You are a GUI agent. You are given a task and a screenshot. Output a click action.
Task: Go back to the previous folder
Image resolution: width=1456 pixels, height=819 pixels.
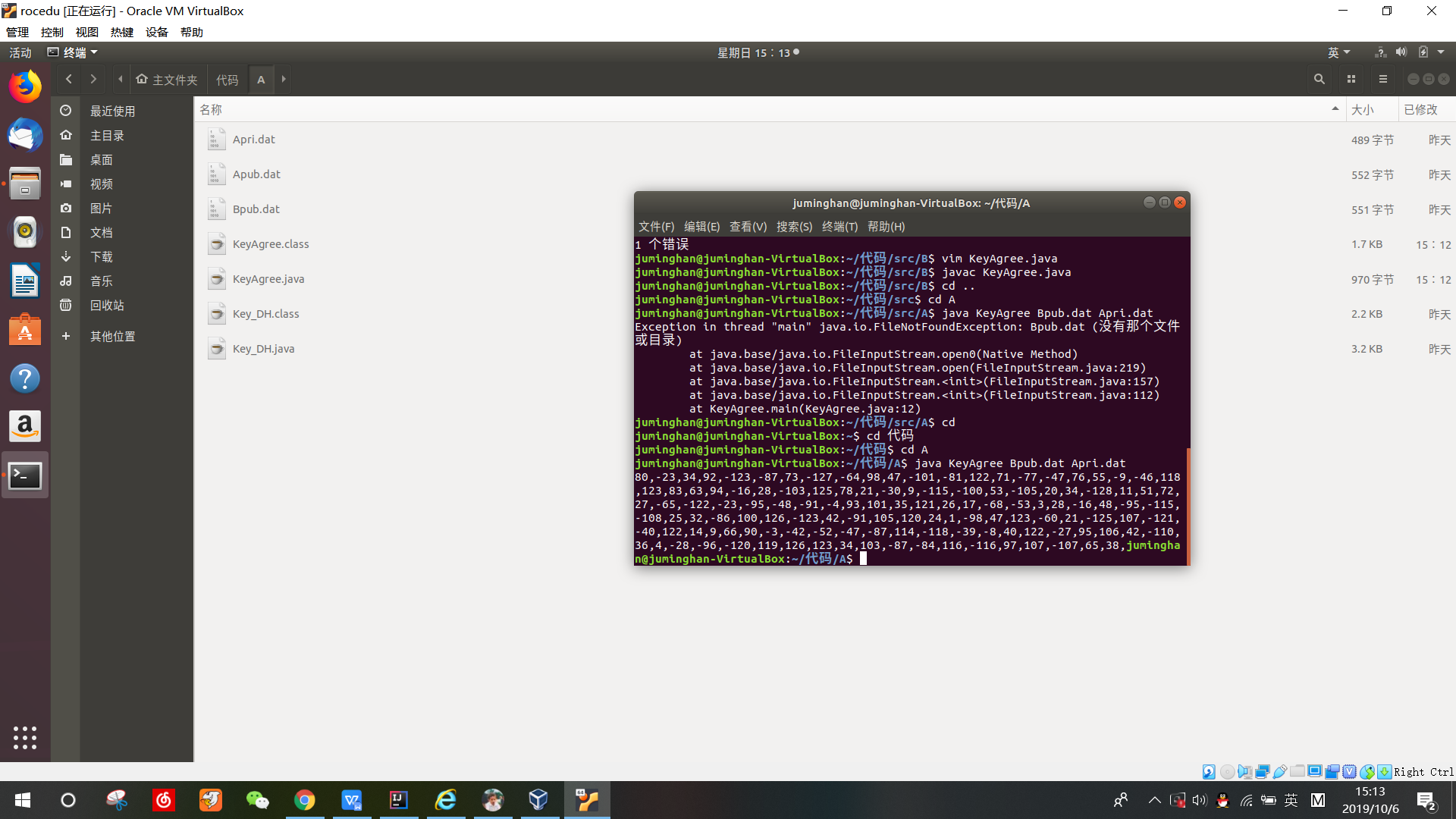69,79
